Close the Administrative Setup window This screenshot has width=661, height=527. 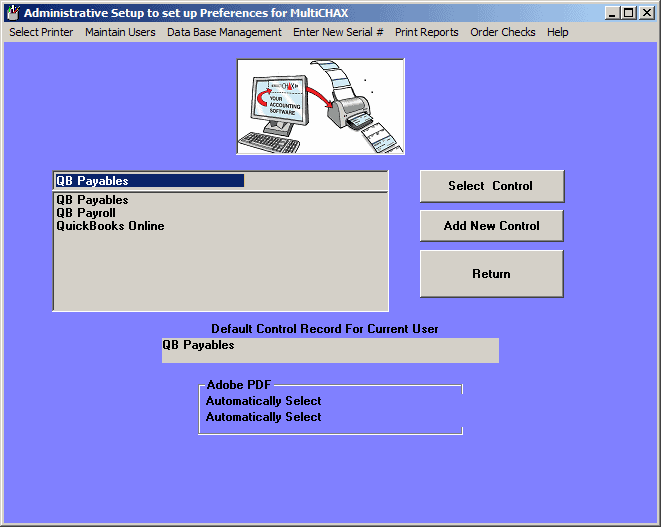[646, 13]
